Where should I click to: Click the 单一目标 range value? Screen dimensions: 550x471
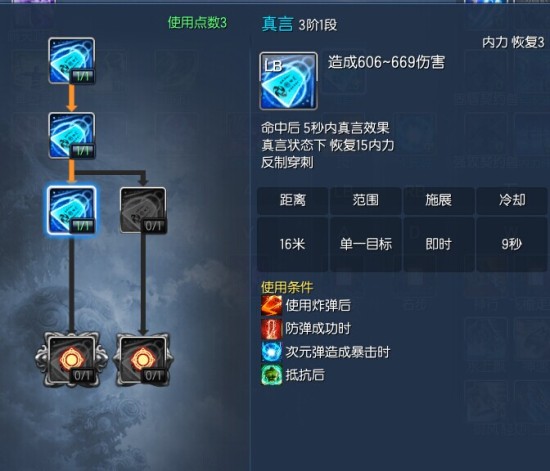click(366, 244)
